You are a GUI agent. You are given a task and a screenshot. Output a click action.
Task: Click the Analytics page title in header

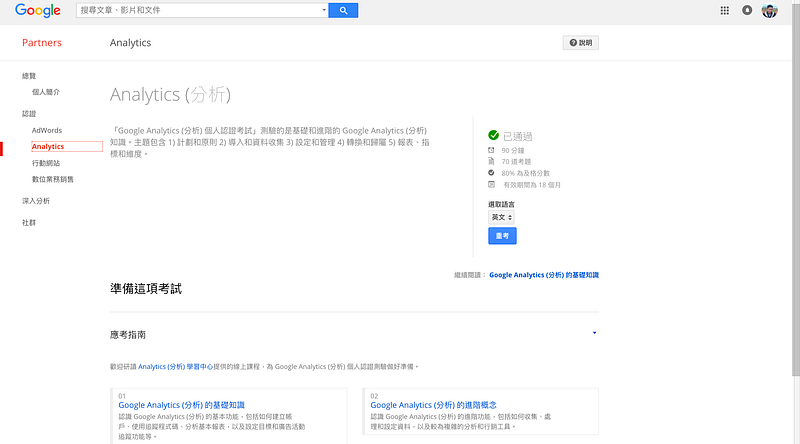point(131,43)
